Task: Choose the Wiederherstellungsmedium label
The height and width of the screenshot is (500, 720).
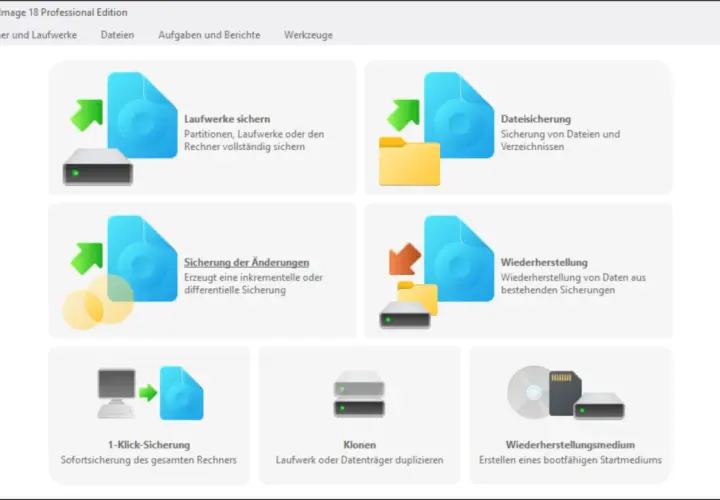Action: click(x=570, y=445)
